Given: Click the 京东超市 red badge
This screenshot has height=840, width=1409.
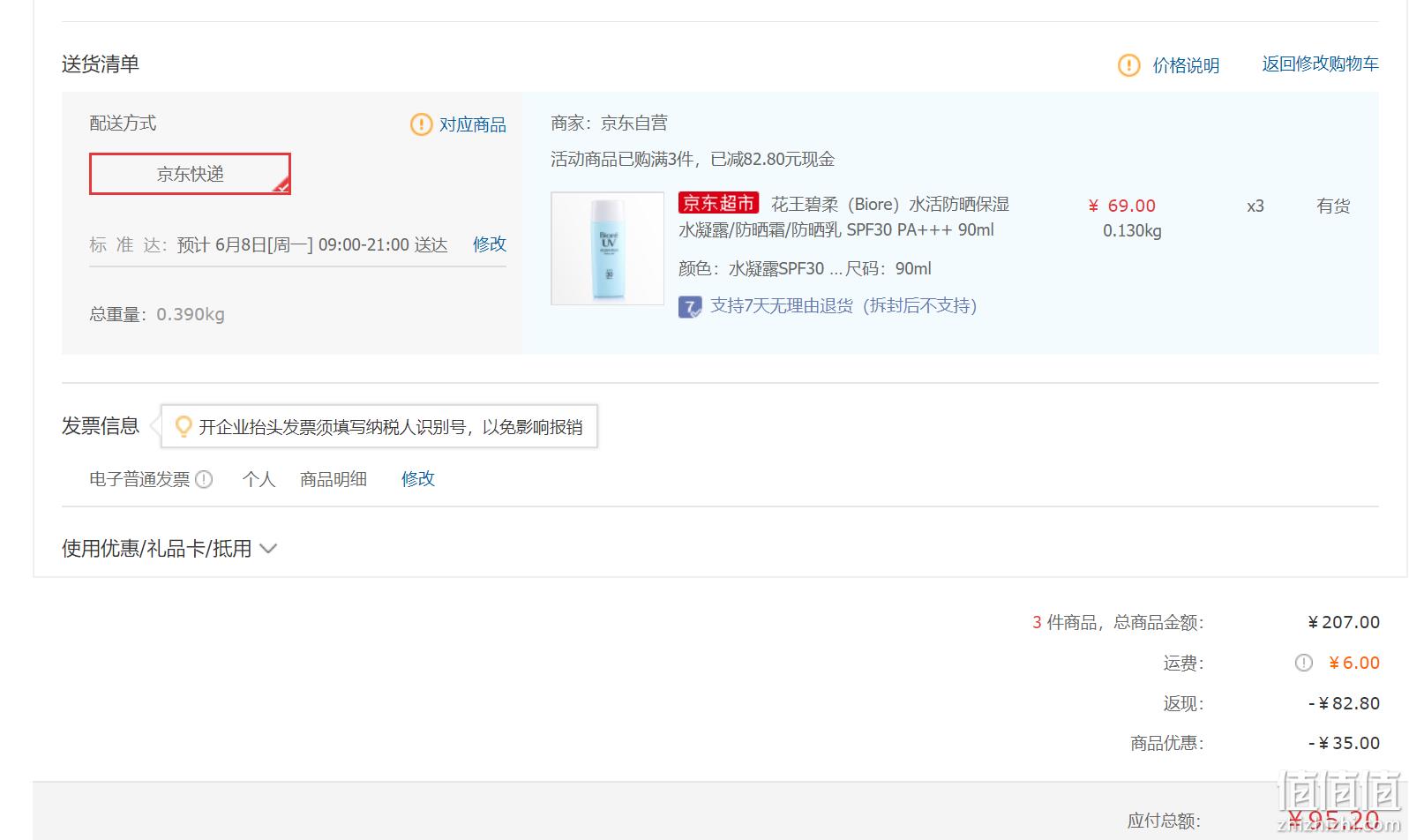Looking at the screenshot, I should tap(718, 203).
